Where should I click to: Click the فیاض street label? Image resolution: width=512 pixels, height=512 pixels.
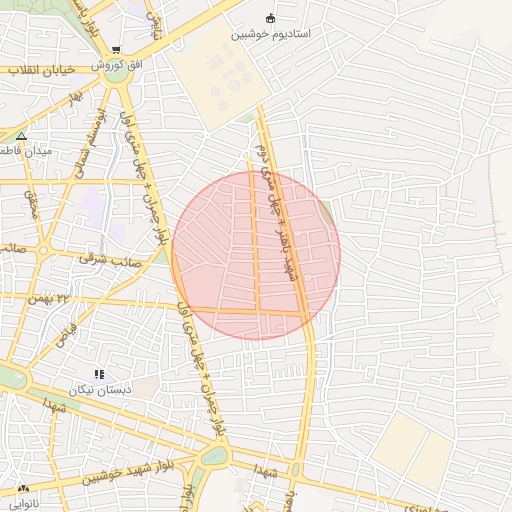pos(66,336)
